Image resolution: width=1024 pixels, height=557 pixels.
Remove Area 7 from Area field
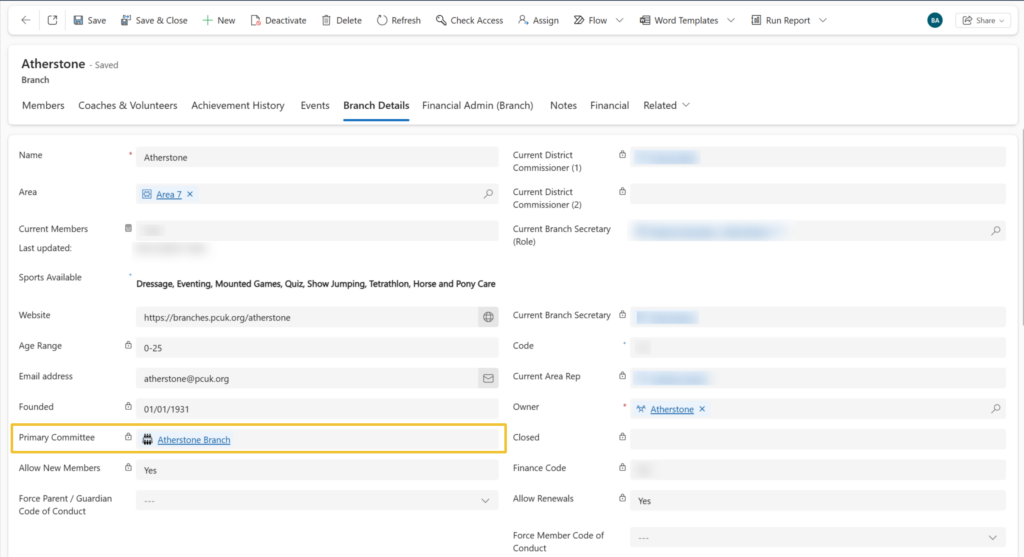(190, 194)
